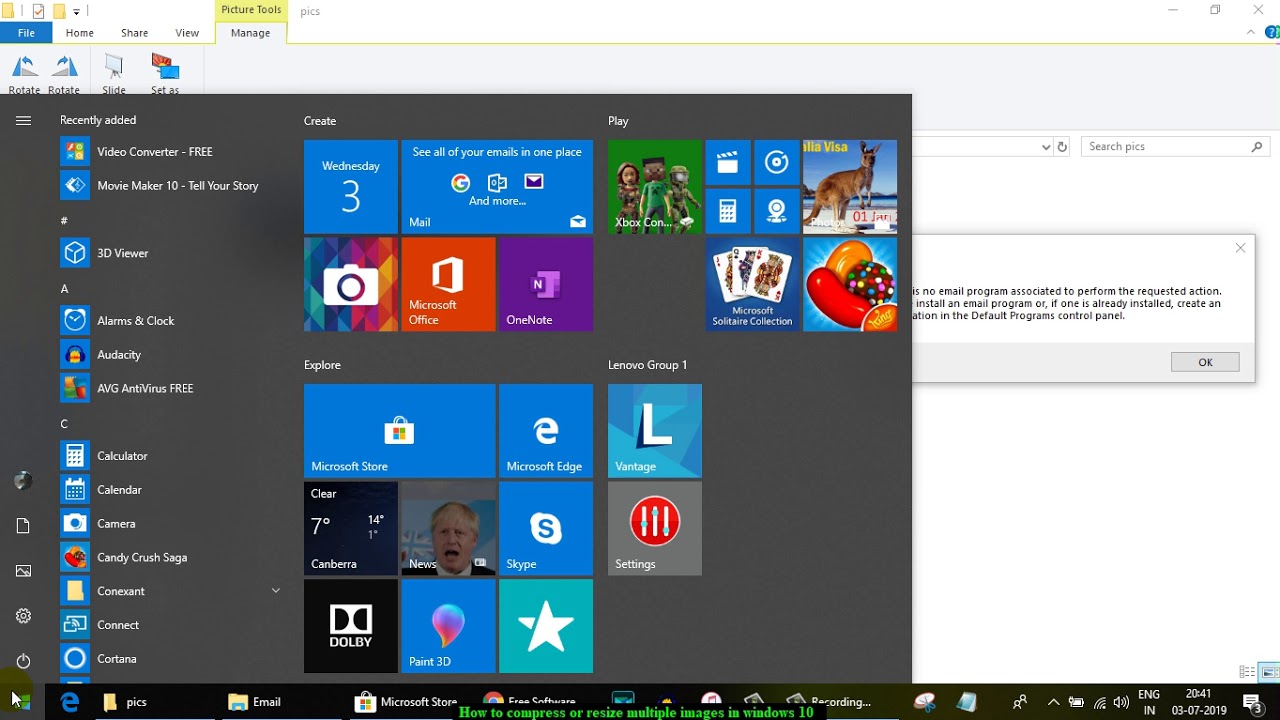Open the News tile

coord(448,529)
